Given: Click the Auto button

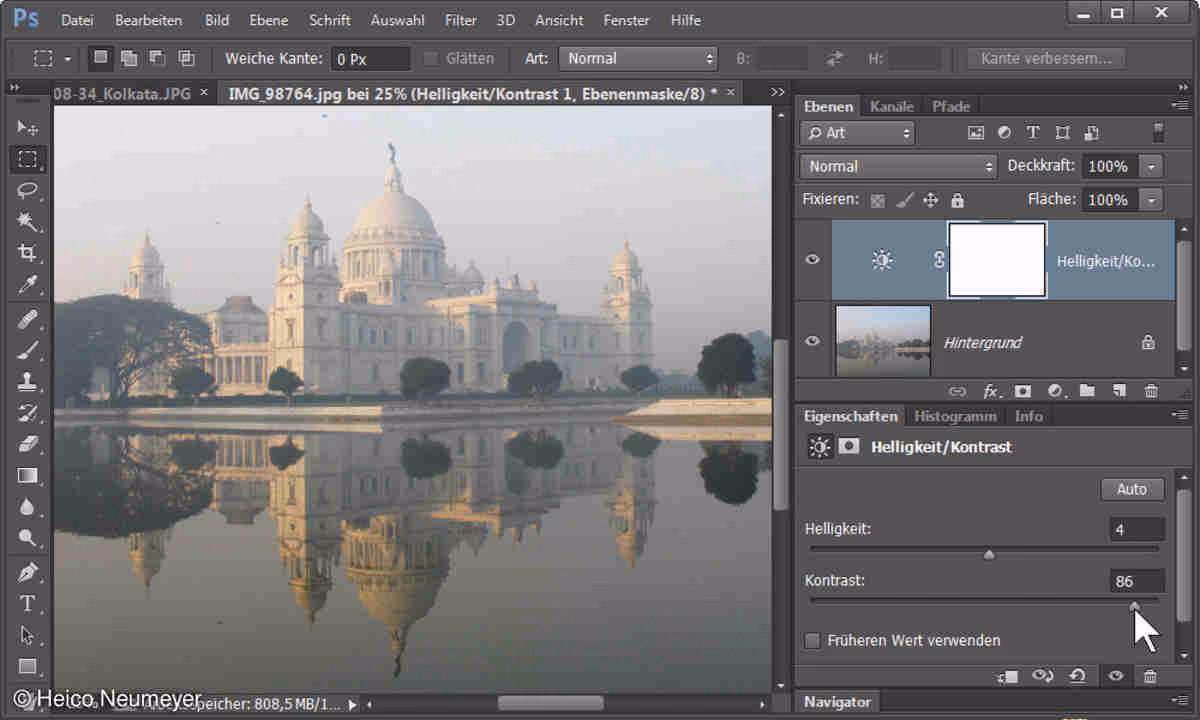Looking at the screenshot, I should coord(1132,489).
